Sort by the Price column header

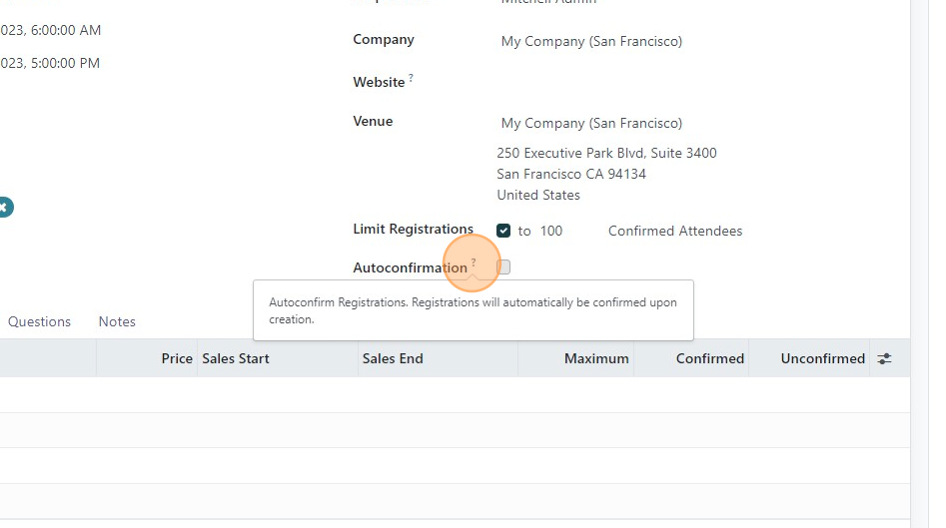(177, 358)
